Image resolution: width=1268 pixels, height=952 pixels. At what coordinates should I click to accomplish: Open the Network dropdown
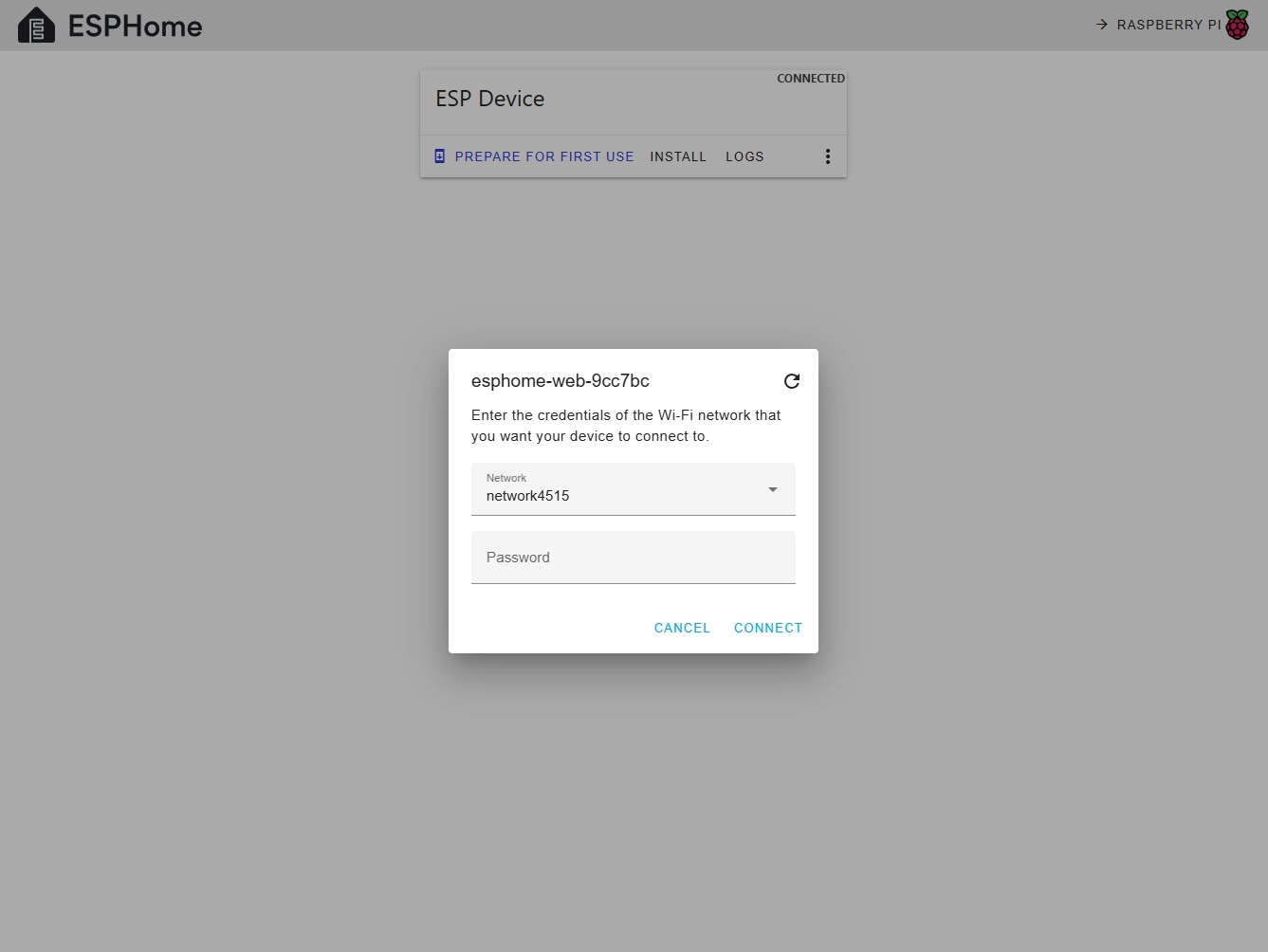[x=634, y=489]
